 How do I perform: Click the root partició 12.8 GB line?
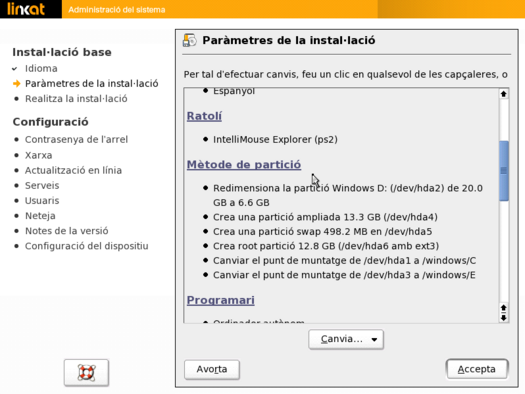tap(326, 246)
